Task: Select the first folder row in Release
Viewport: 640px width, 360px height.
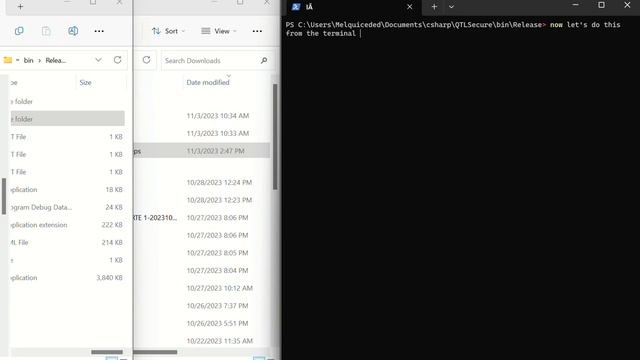Action: tap(67, 101)
